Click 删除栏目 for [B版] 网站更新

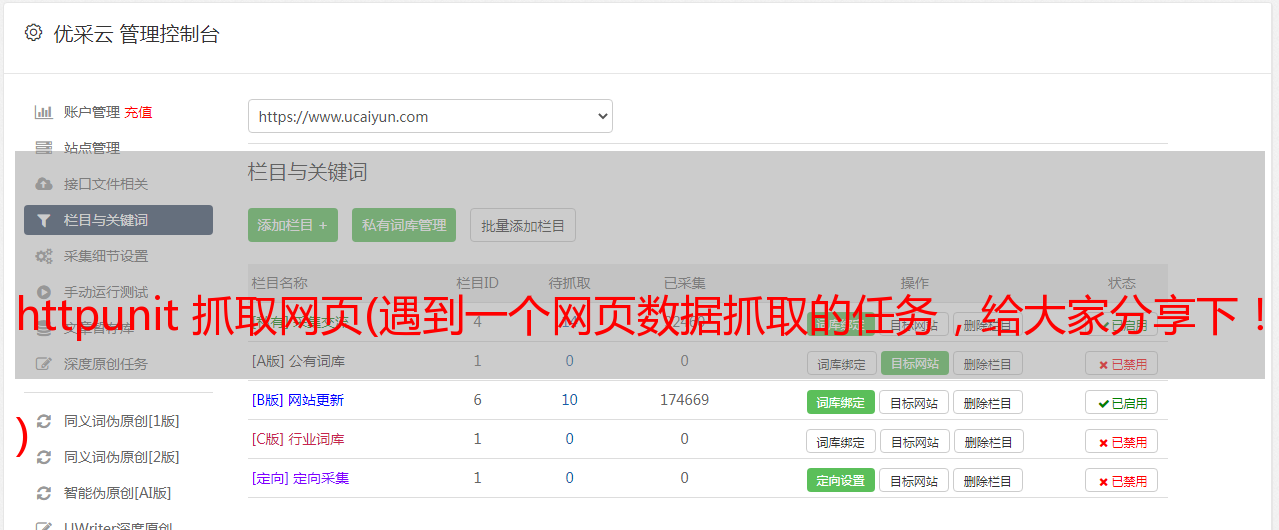(x=988, y=402)
